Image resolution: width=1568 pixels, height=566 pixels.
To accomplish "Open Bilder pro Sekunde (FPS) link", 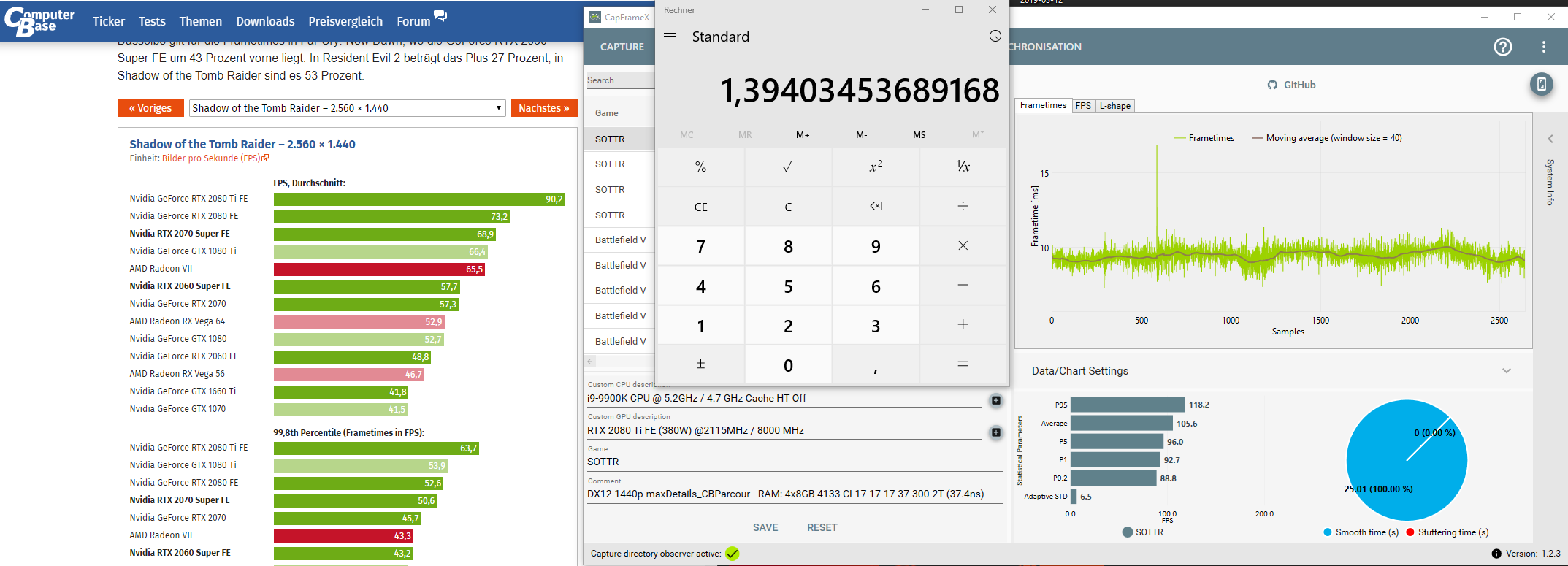I will point(215,158).
